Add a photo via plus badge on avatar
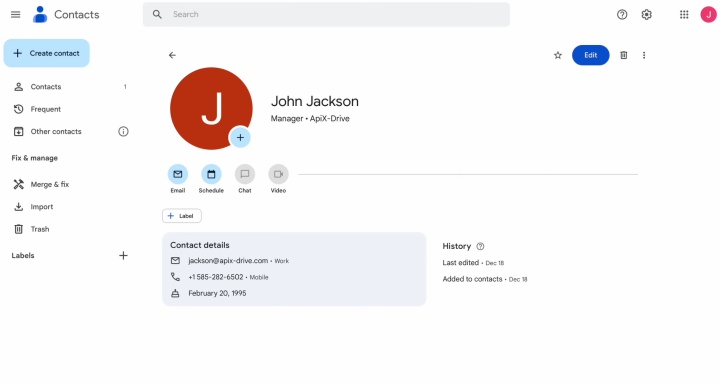This screenshot has width=720, height=384. coord(240,137)
